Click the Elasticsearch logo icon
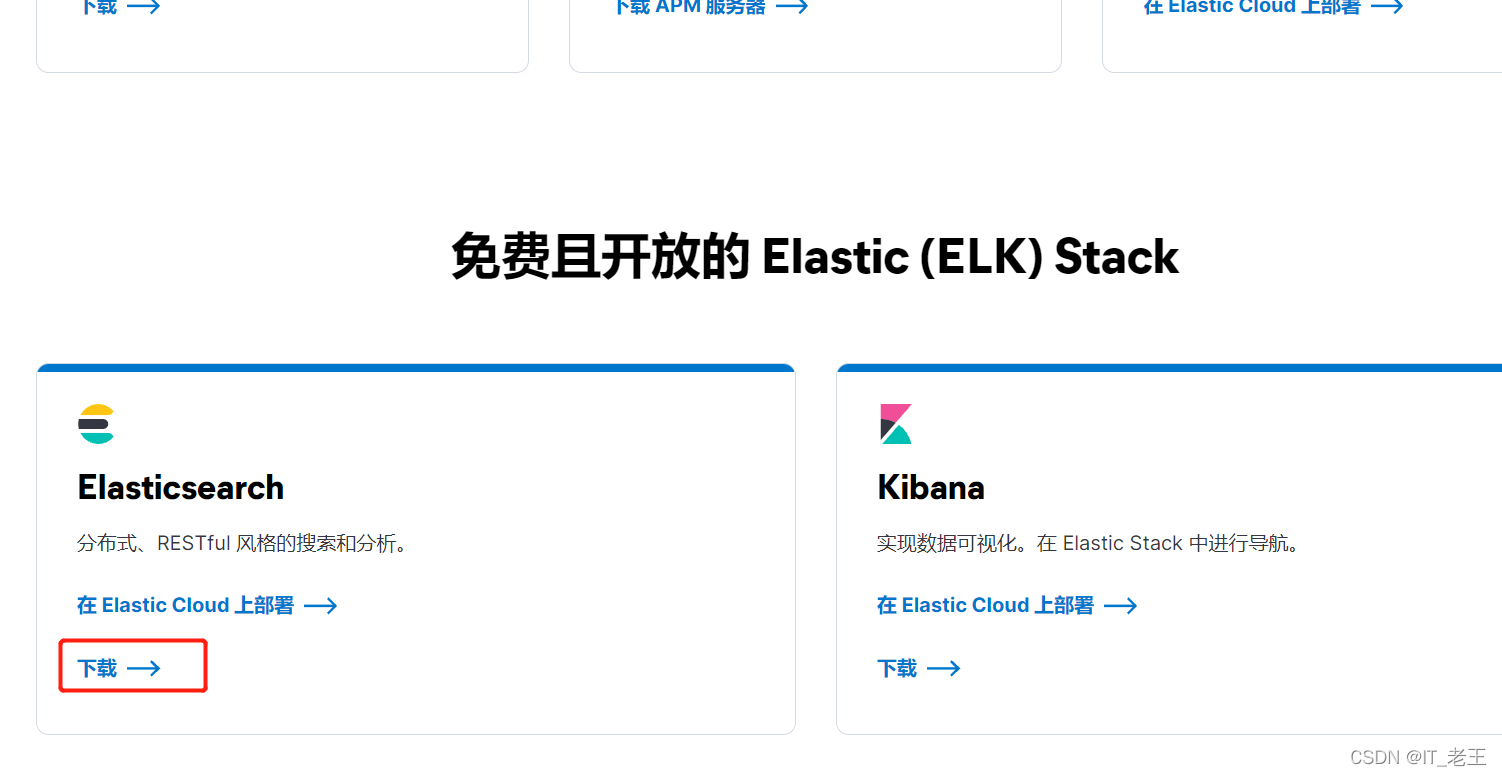This screenshot has height=776, width=1502. click(97, 424)
